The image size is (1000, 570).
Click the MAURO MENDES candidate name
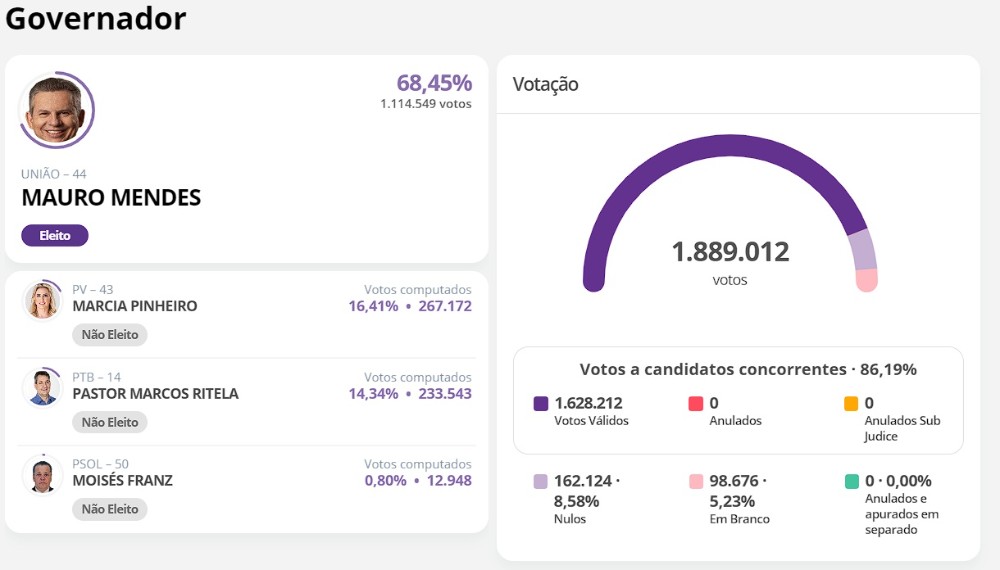pos(111,198)
